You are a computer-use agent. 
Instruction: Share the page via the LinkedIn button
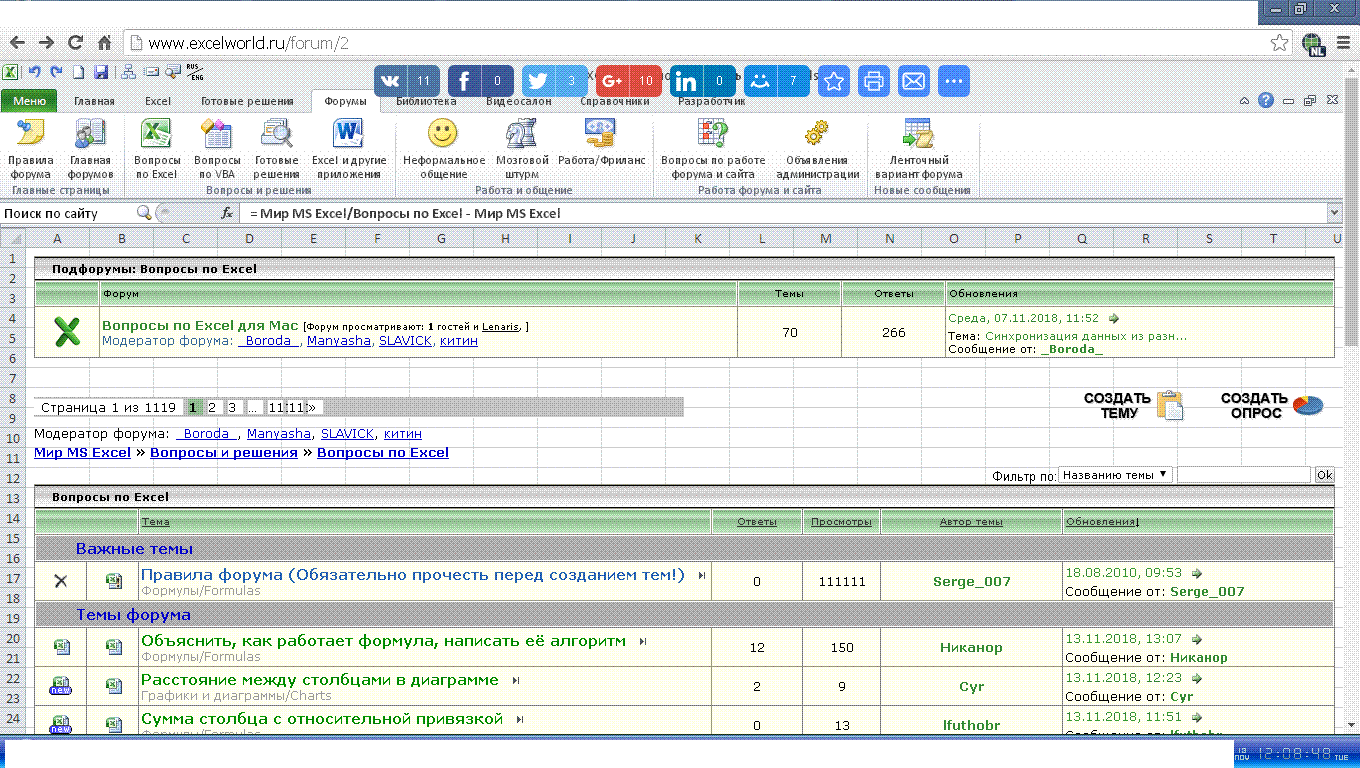point(703,81)
